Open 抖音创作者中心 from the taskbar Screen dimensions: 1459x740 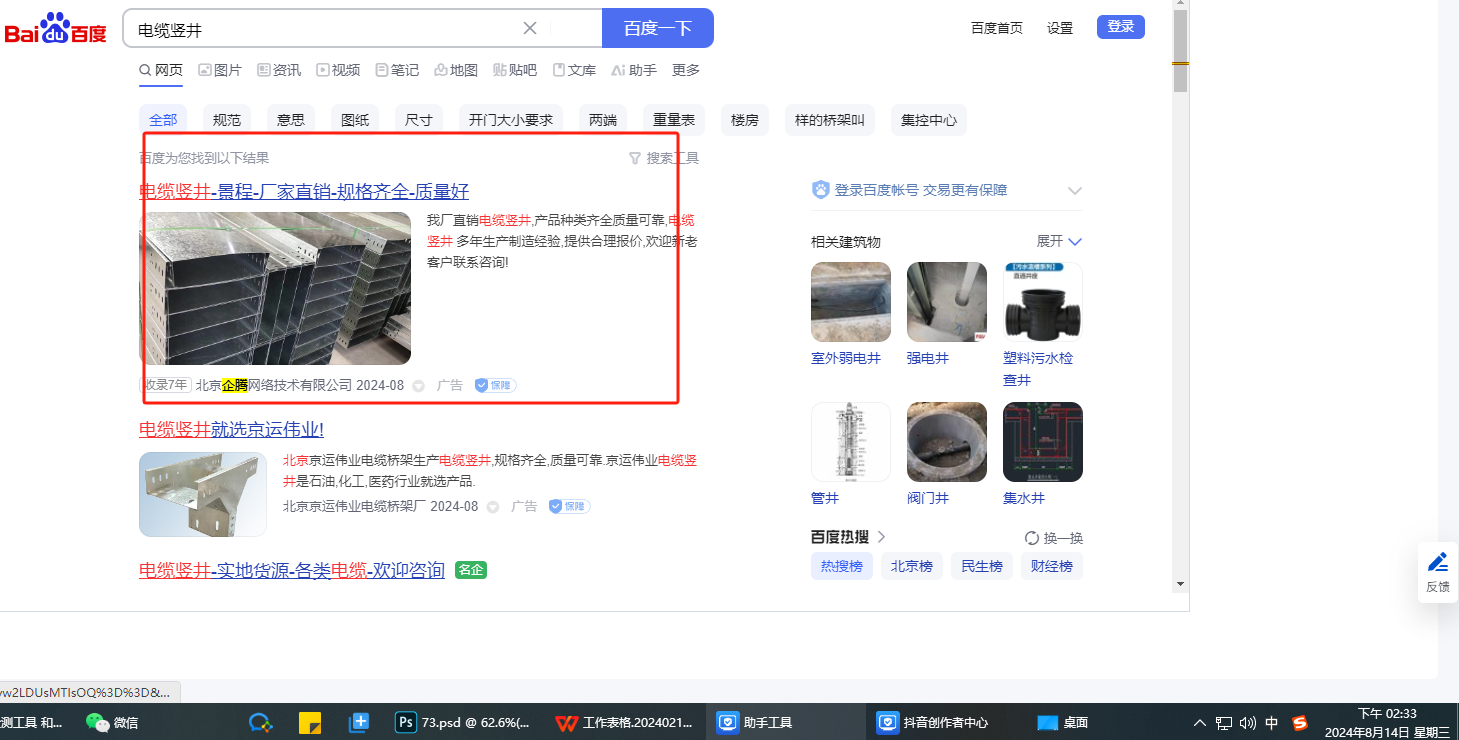tap(932, 722)
